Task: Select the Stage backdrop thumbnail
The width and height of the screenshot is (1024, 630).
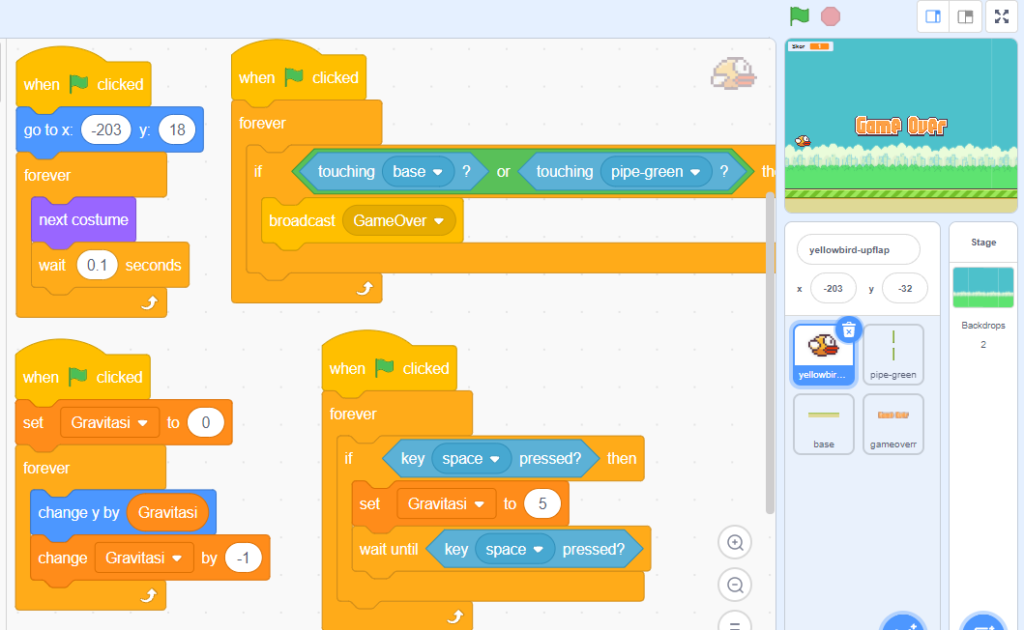Action: point(983,288)
